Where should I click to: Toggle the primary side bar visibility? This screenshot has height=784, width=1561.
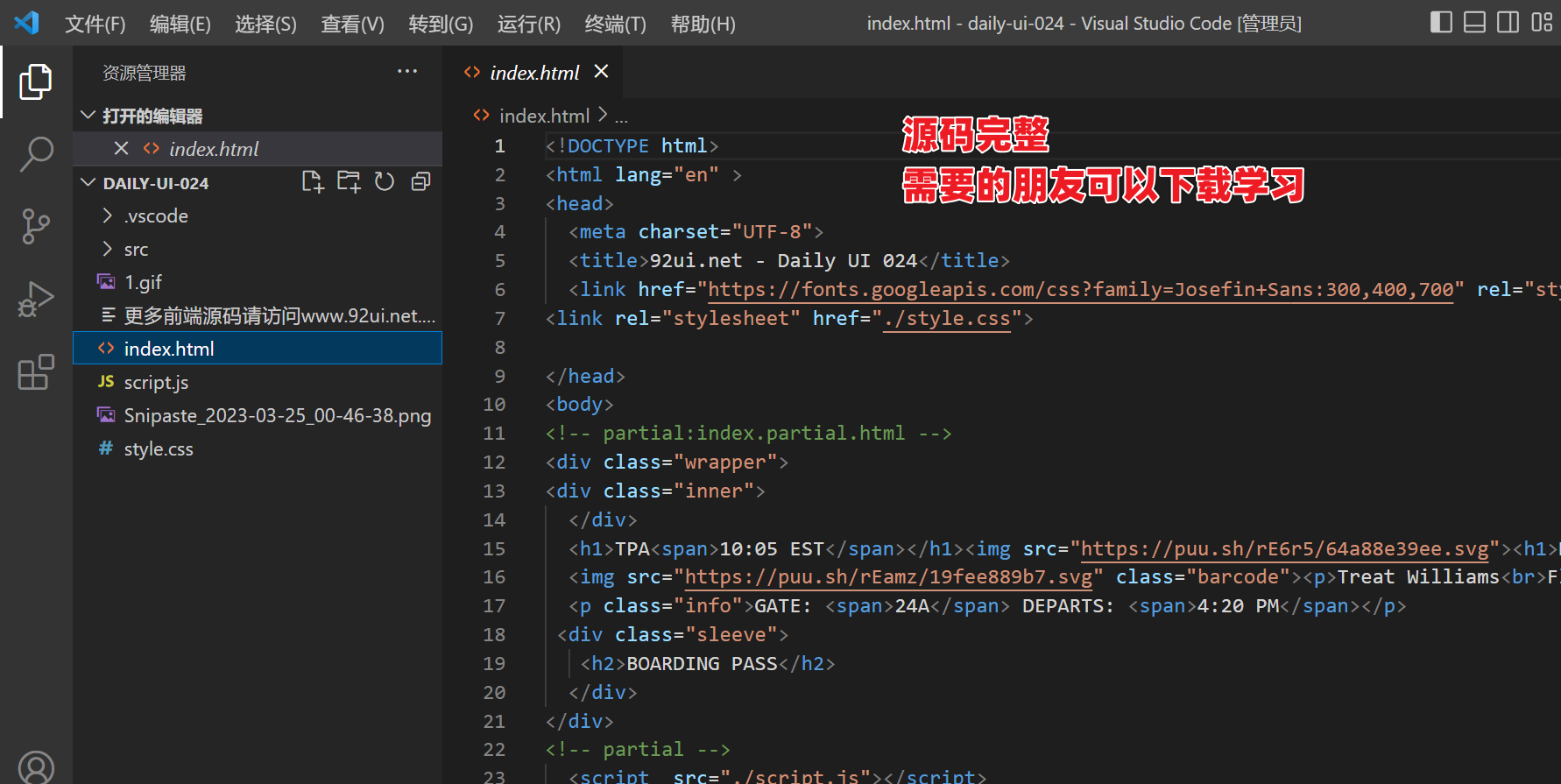(1441, 23)
